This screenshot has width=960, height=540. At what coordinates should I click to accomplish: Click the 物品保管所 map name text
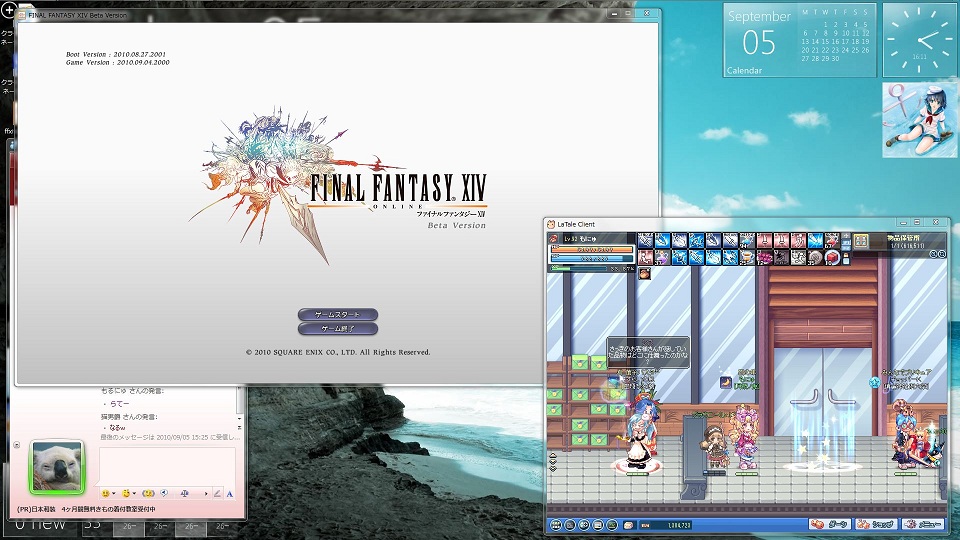coord(903,238)
